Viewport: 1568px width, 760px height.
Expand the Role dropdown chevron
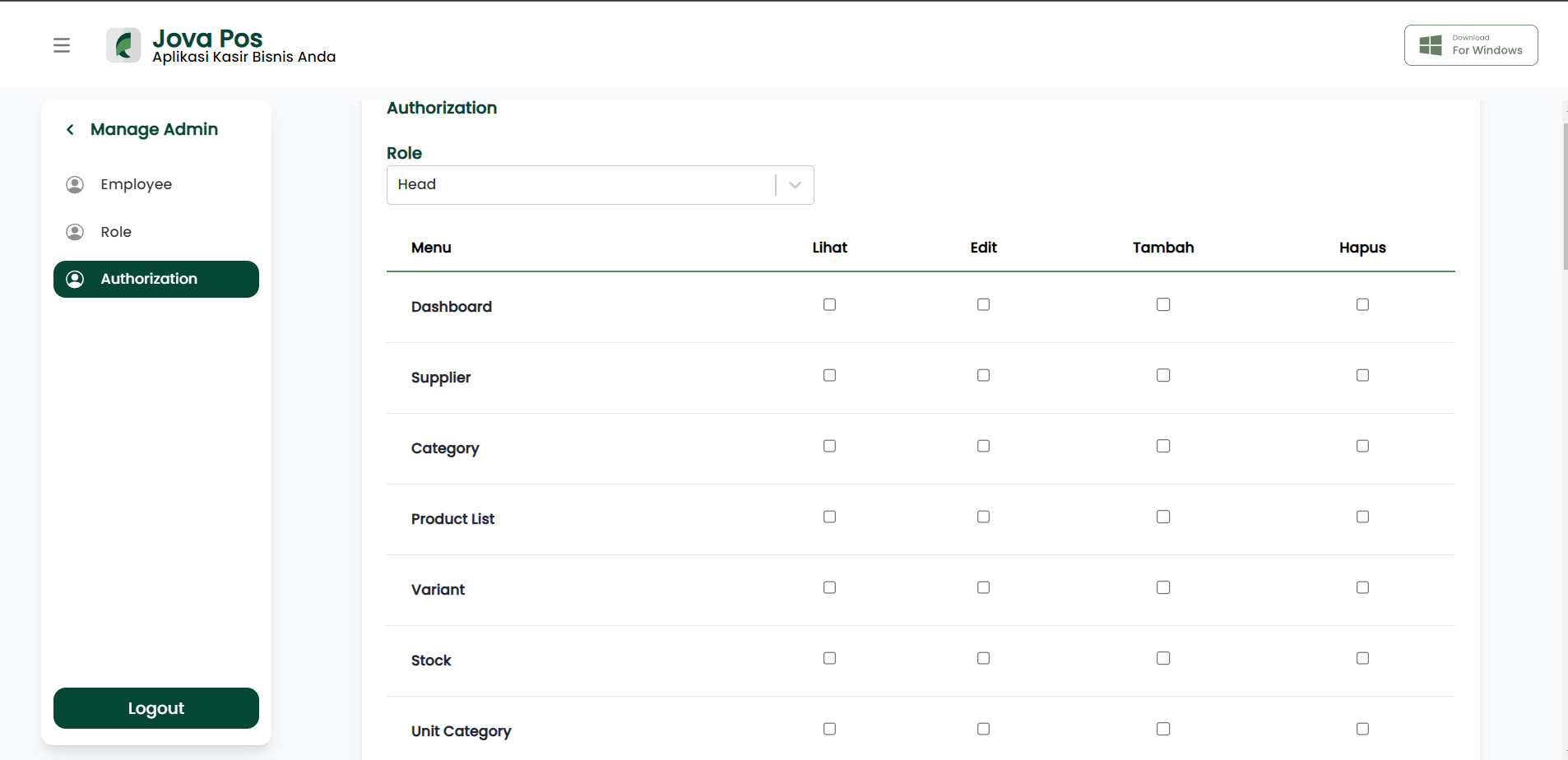[x=795, y=185]
